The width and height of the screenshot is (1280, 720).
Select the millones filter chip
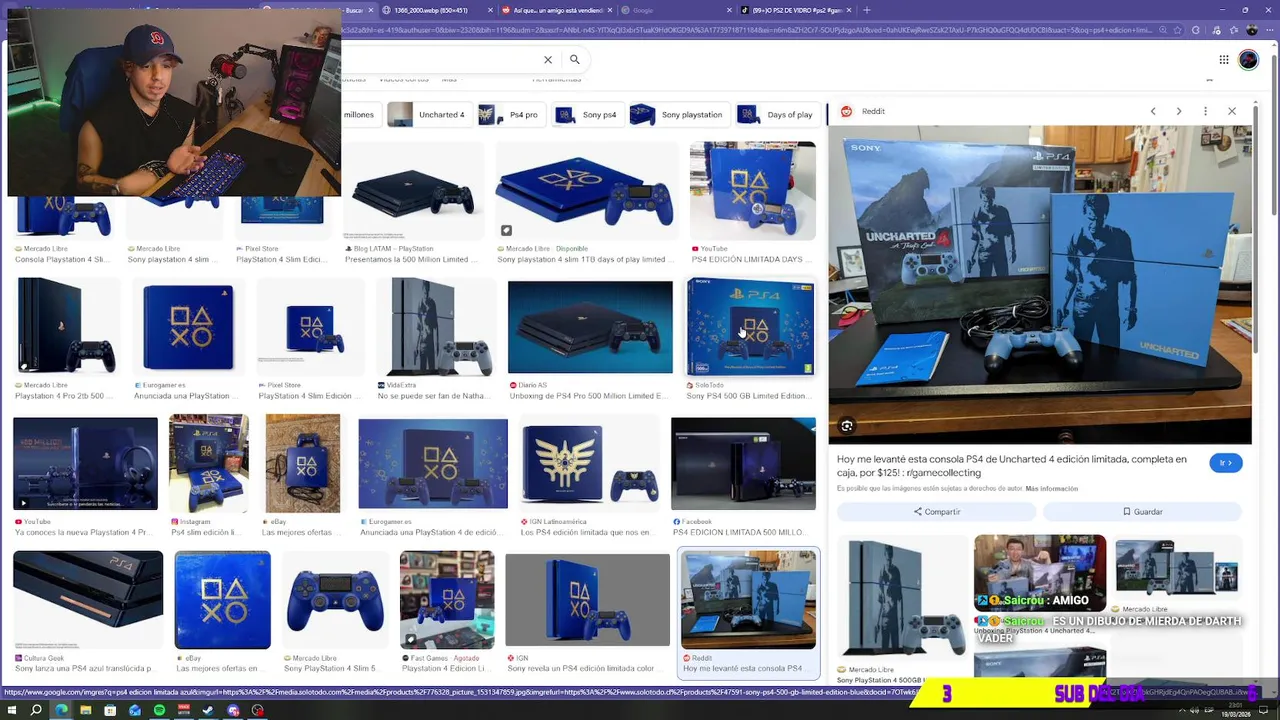[x=359, y=115]
